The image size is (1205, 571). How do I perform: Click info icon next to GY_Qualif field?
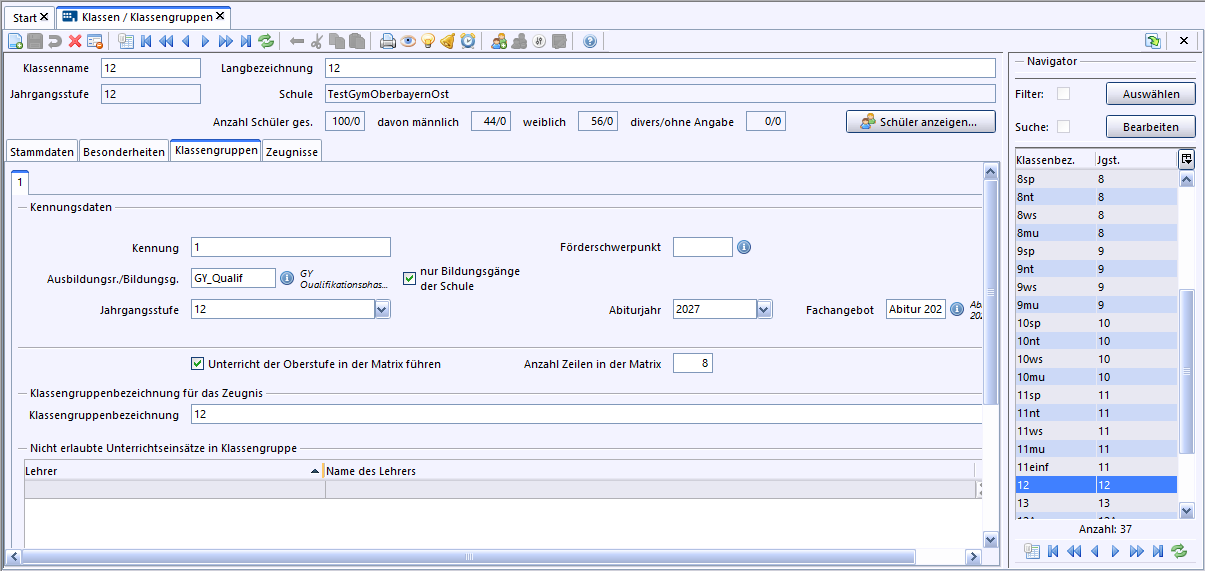click(x=287, y=278)
